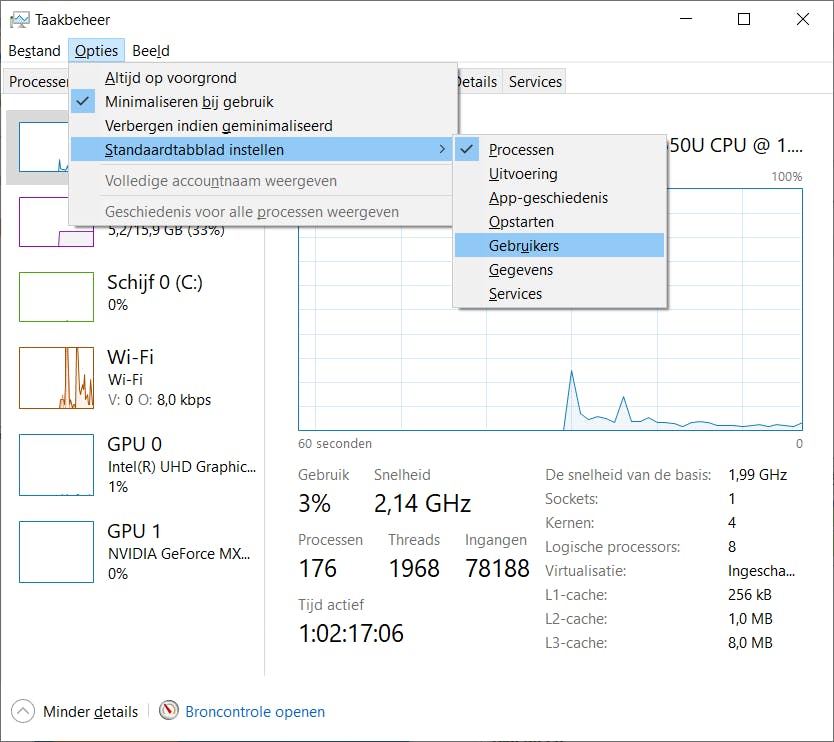Uncheck Minimaliseren bij gebruik

pos(189,102)
